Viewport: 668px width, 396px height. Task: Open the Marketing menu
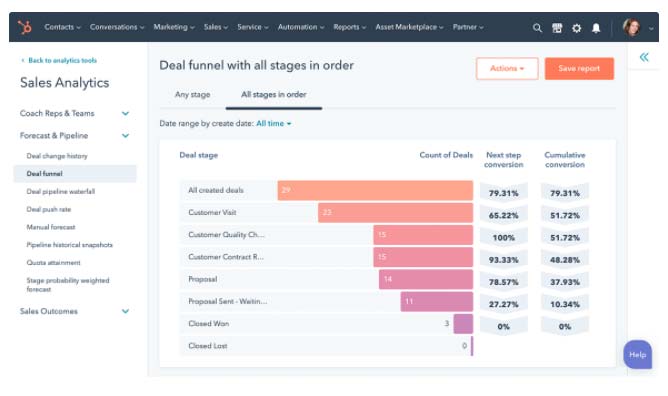coord(174,27)
